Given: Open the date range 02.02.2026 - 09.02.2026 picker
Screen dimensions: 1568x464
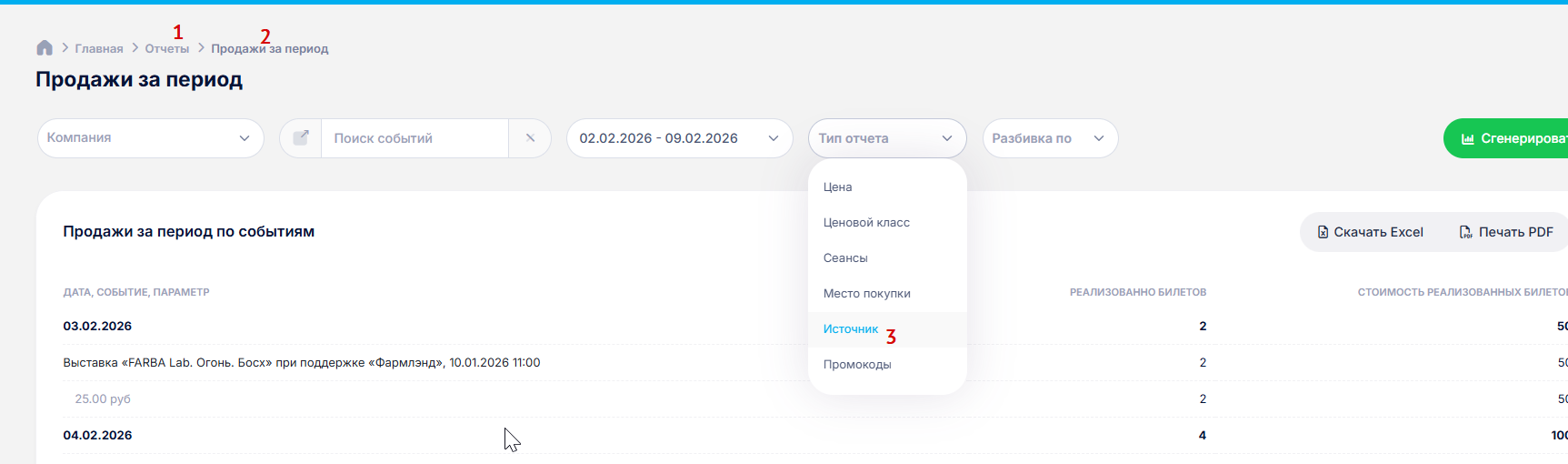Looking at the screenshot, I should (680, 138).
